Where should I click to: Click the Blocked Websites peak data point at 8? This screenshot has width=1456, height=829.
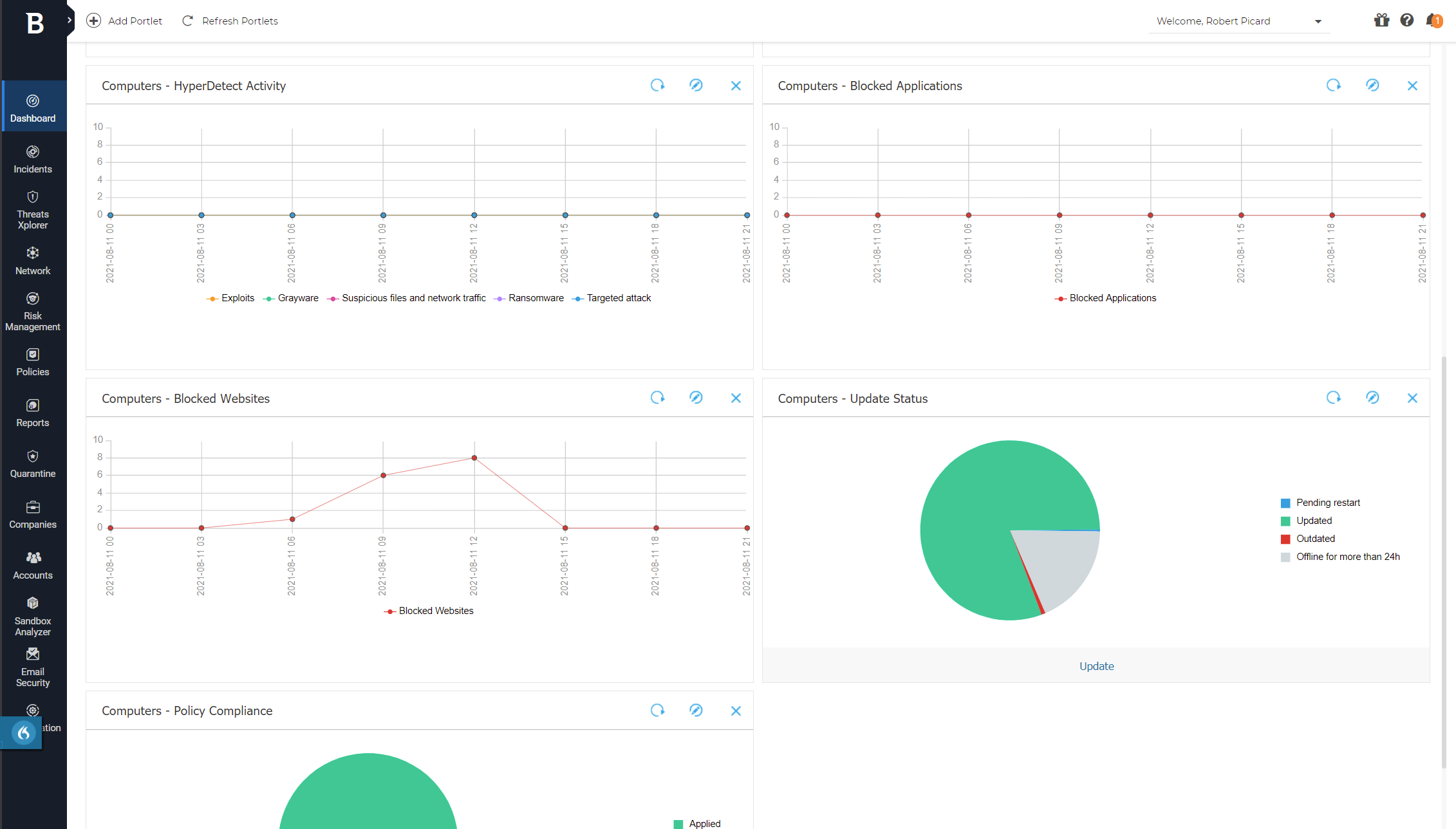[x=474, y=458]
